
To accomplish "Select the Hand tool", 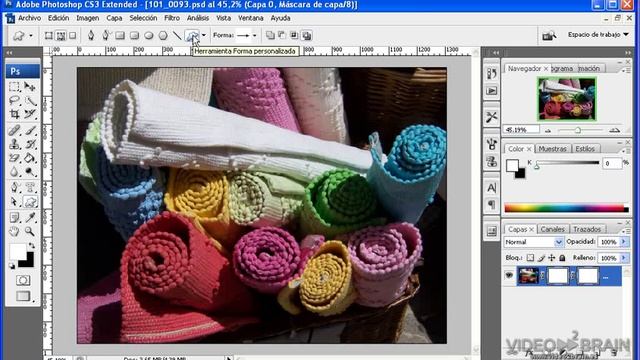I will (14, 231).
